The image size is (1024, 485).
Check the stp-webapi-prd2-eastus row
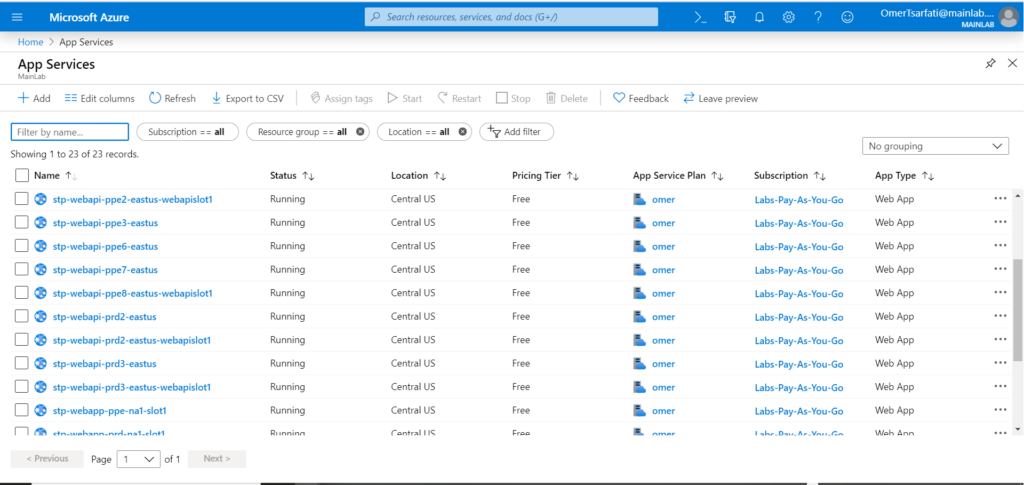22,317
